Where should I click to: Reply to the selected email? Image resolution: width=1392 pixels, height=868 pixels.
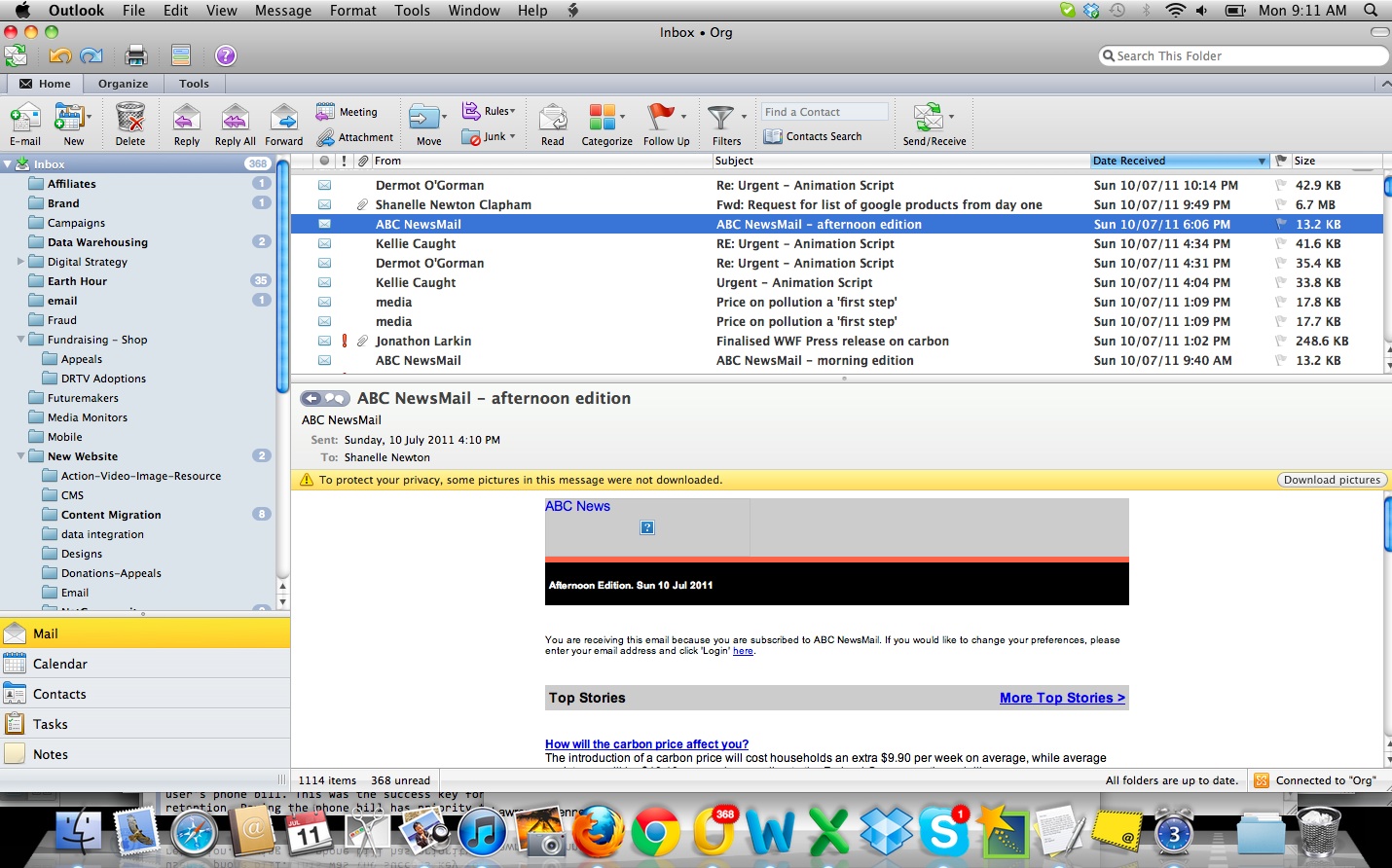click(x=186, y=125)
